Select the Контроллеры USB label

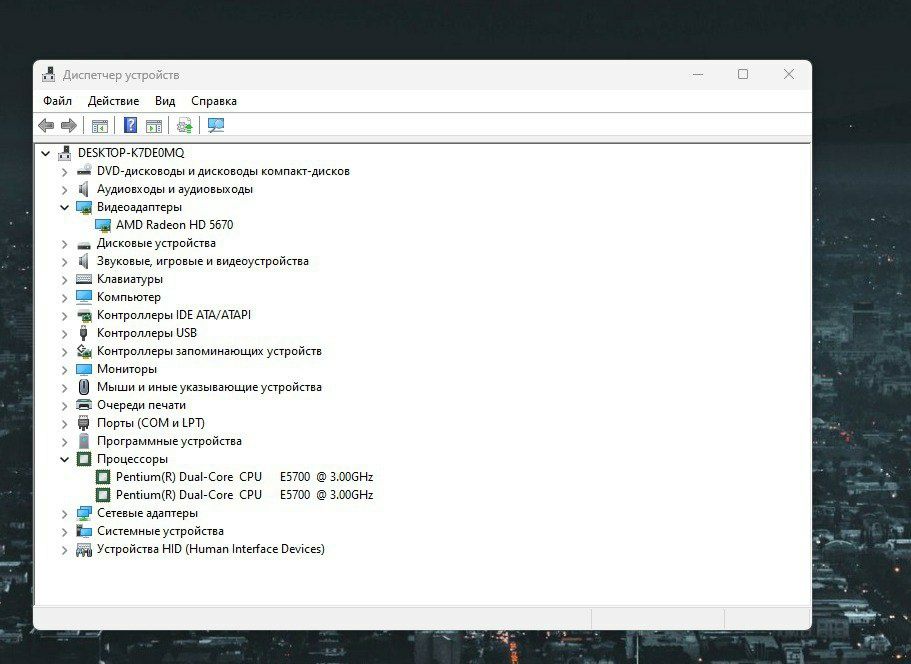click(x=147, y=333)
